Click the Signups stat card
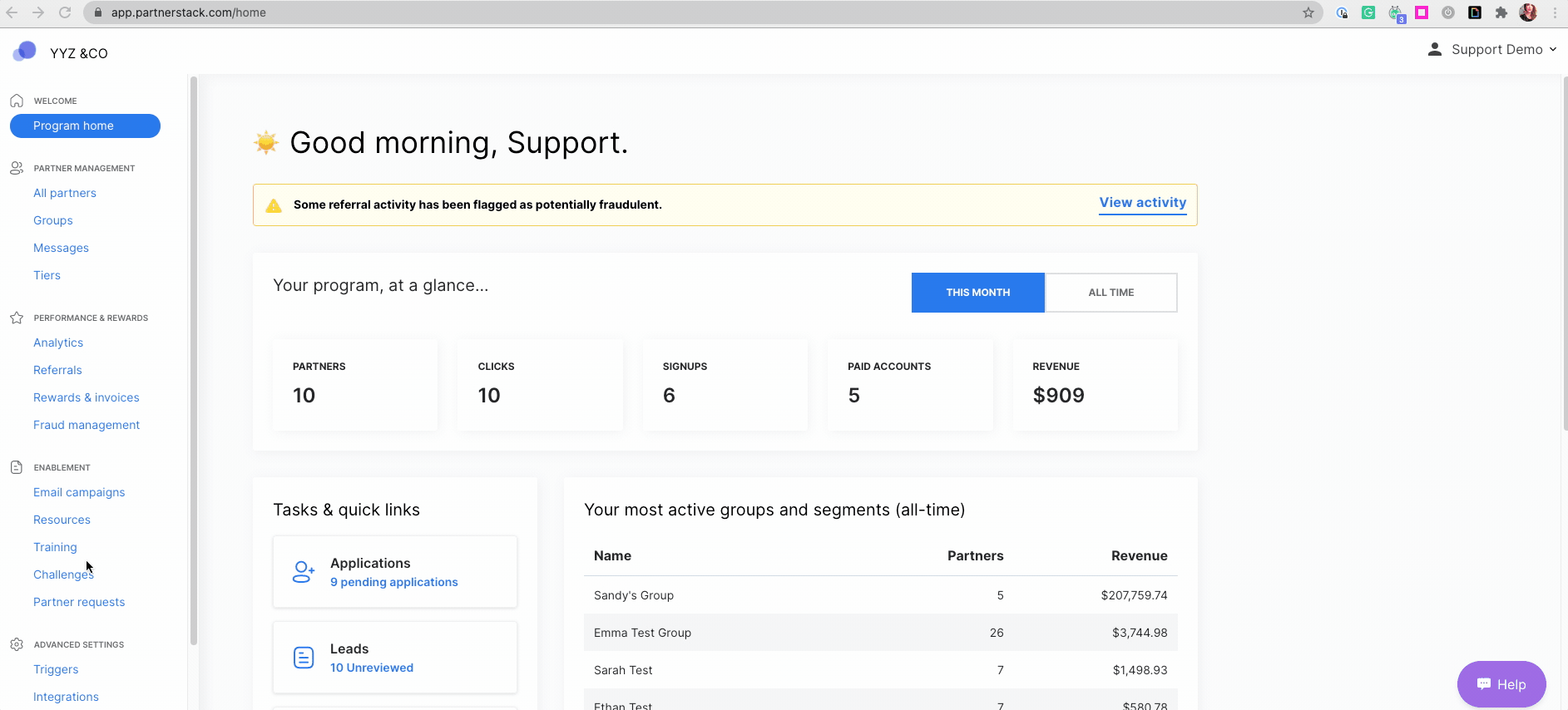 pyautogui.click(x=725, y=384)
